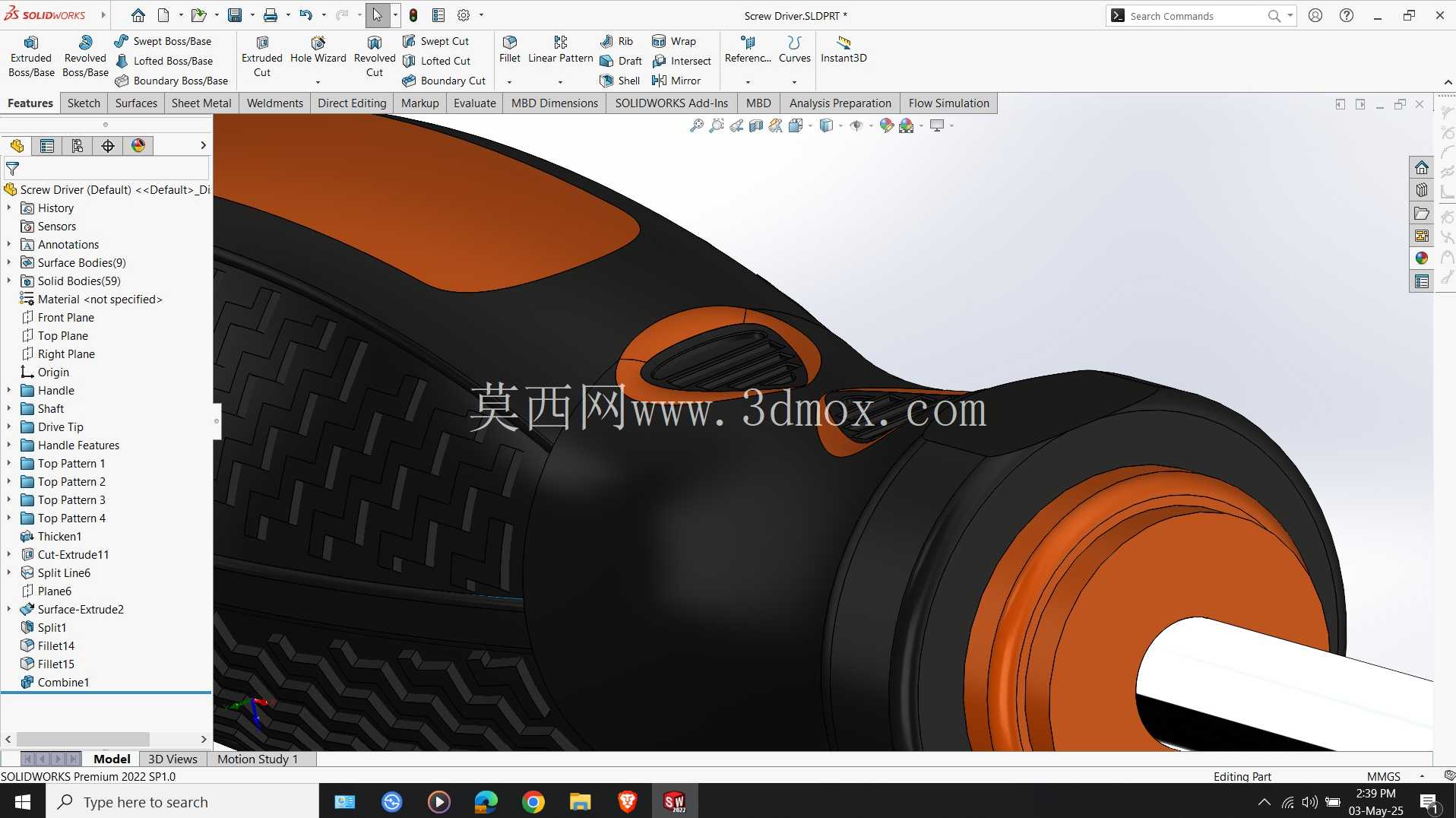Open the Flow Simulation tab

pyautogui.click(x=948, y=103)
